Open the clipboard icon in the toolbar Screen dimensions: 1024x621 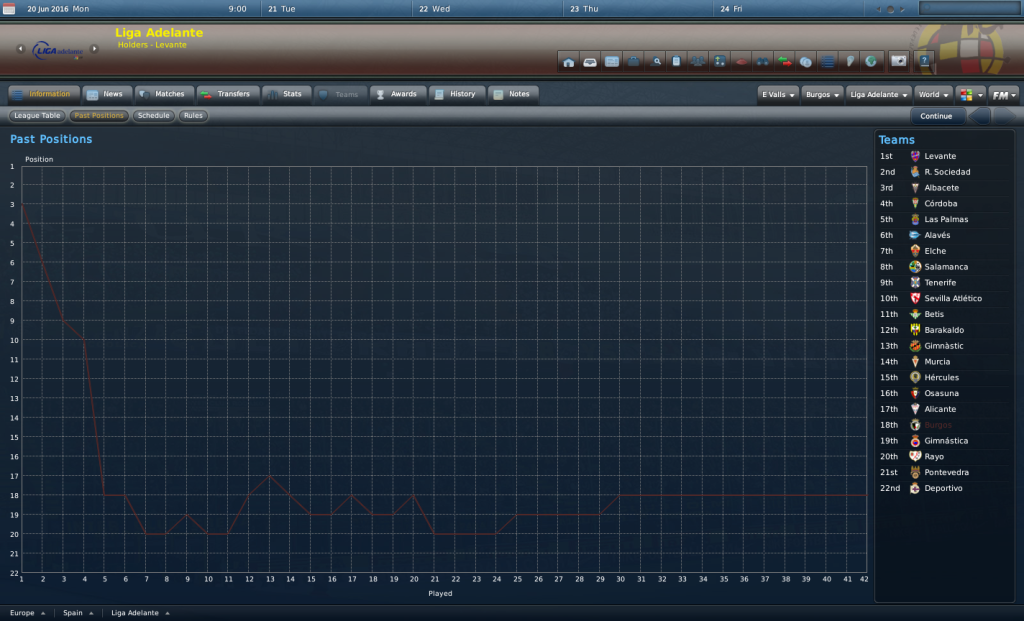677,61
